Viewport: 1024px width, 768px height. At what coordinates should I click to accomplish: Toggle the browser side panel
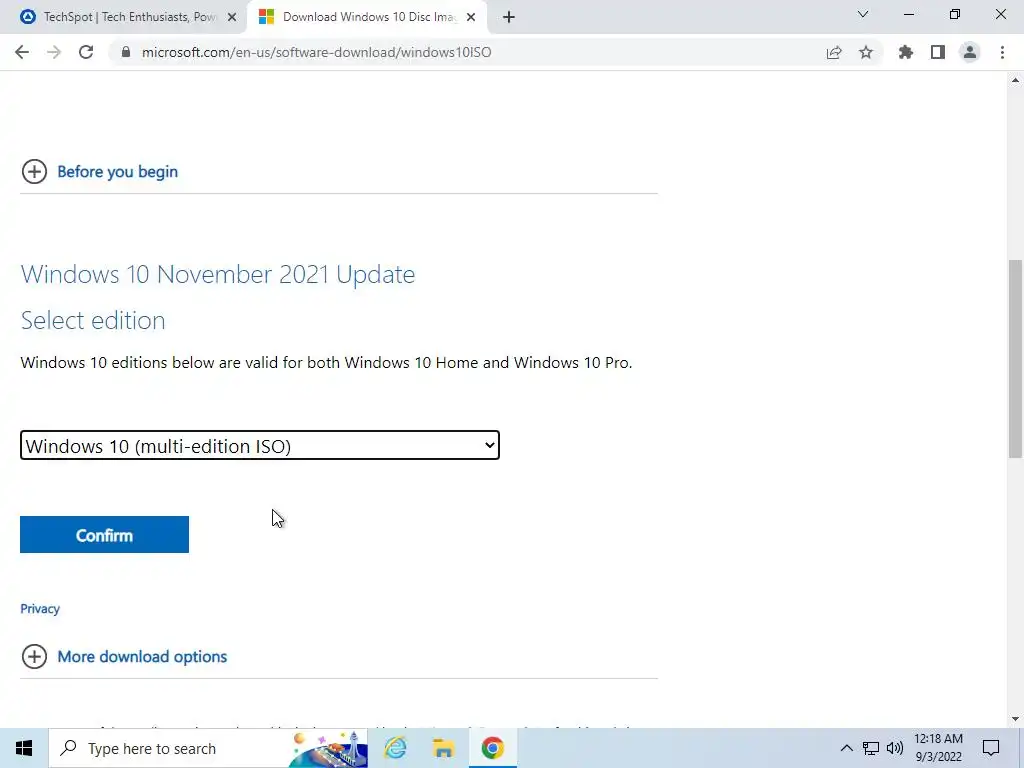pos(938,52)
